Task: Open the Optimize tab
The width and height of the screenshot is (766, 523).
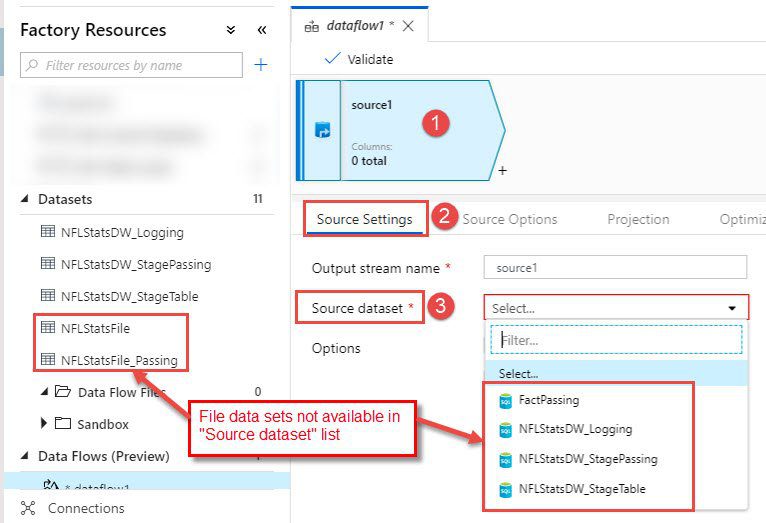Action: [743, 219]
